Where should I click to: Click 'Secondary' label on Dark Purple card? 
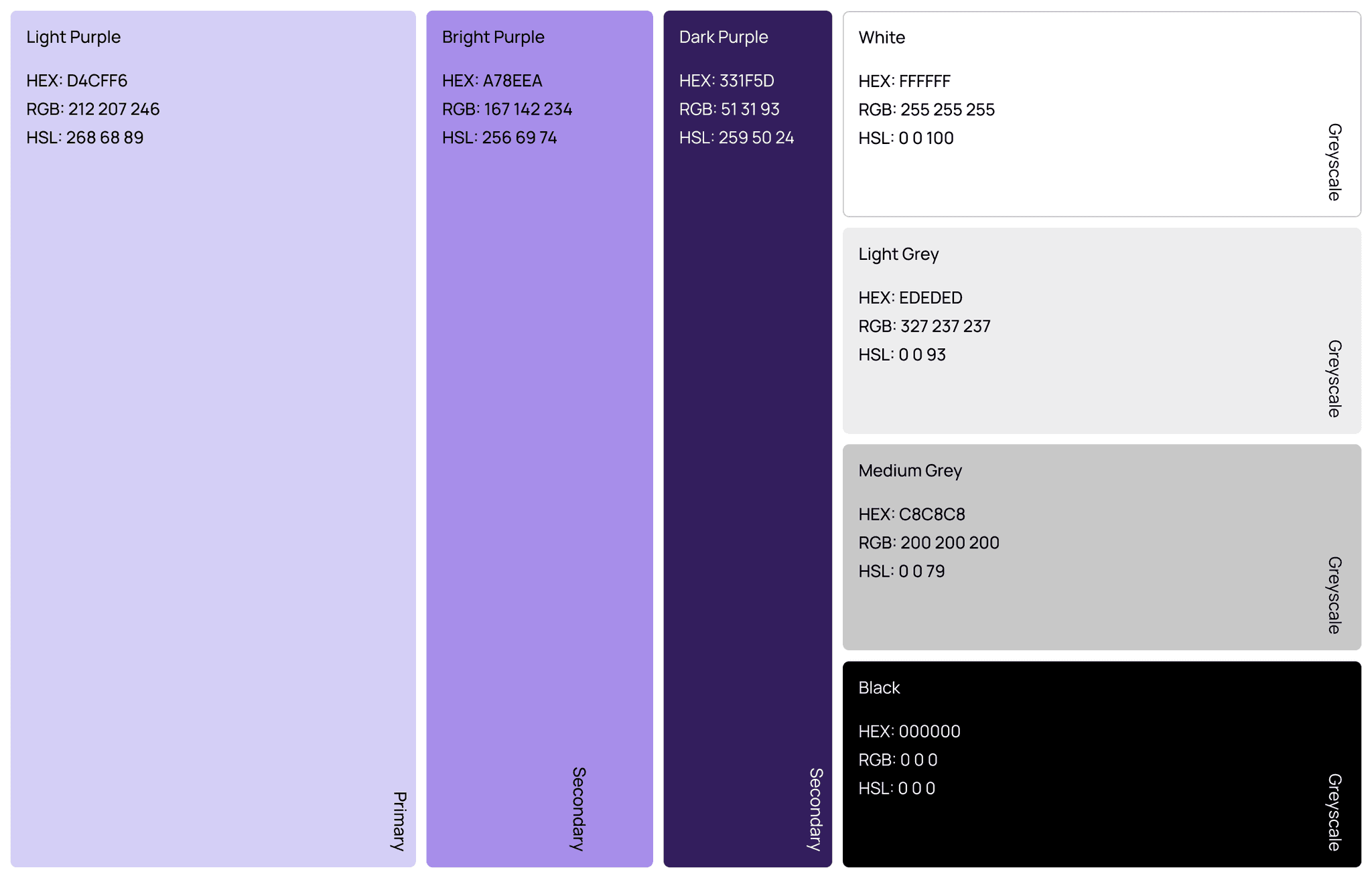816,809
